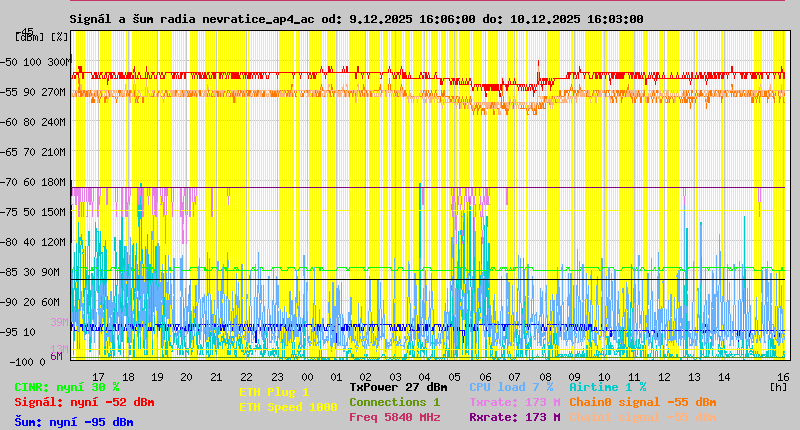The height and width of the screenshot is (430, 800).
Task: Click hour label "00" on time axis
Action: (307, 377)
